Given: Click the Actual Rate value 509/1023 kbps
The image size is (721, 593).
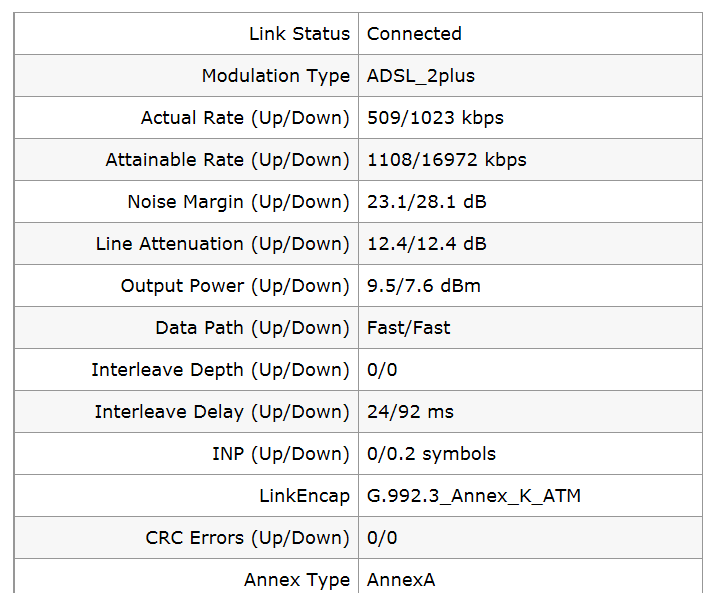Looking at the screenshot, I should coord(435,118).
